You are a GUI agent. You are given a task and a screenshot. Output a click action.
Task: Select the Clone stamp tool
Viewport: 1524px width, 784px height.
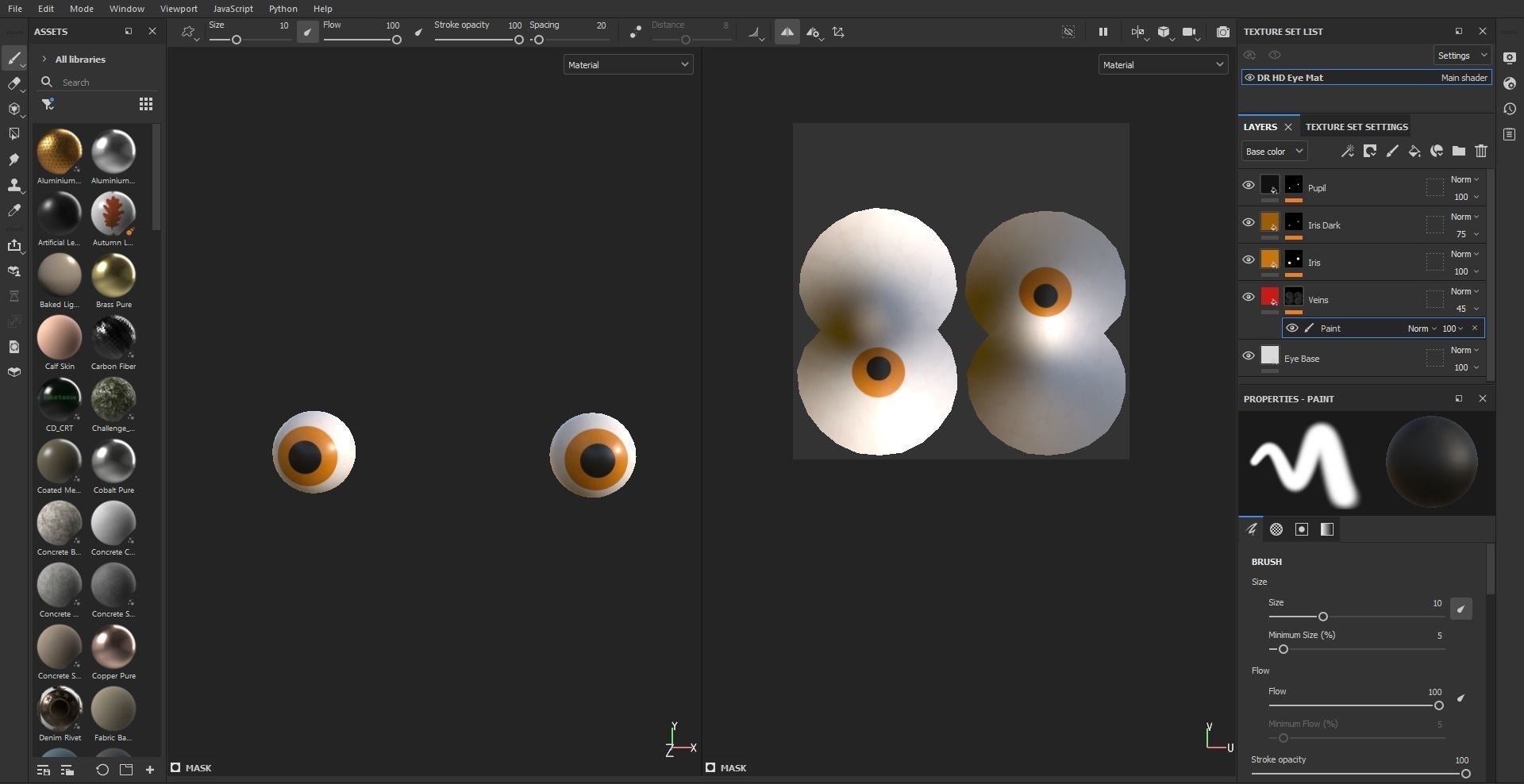pos(13,185)
